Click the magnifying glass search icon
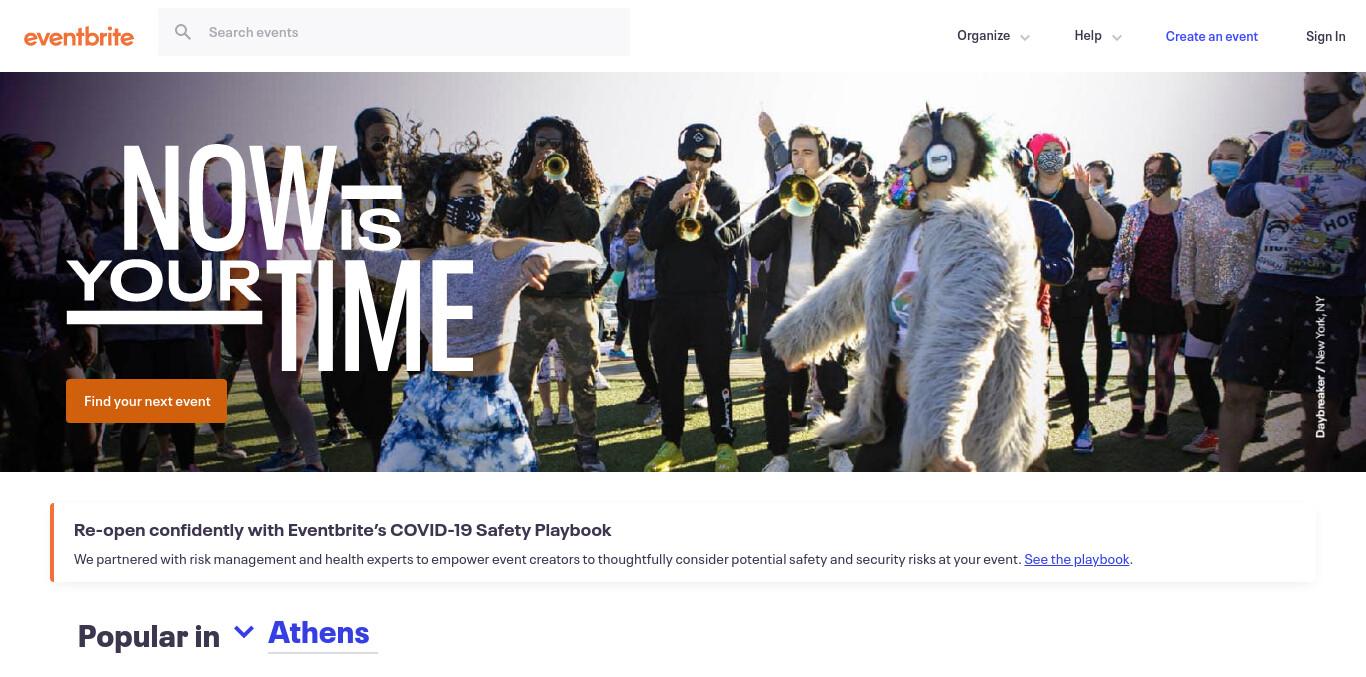 (183, 32)
